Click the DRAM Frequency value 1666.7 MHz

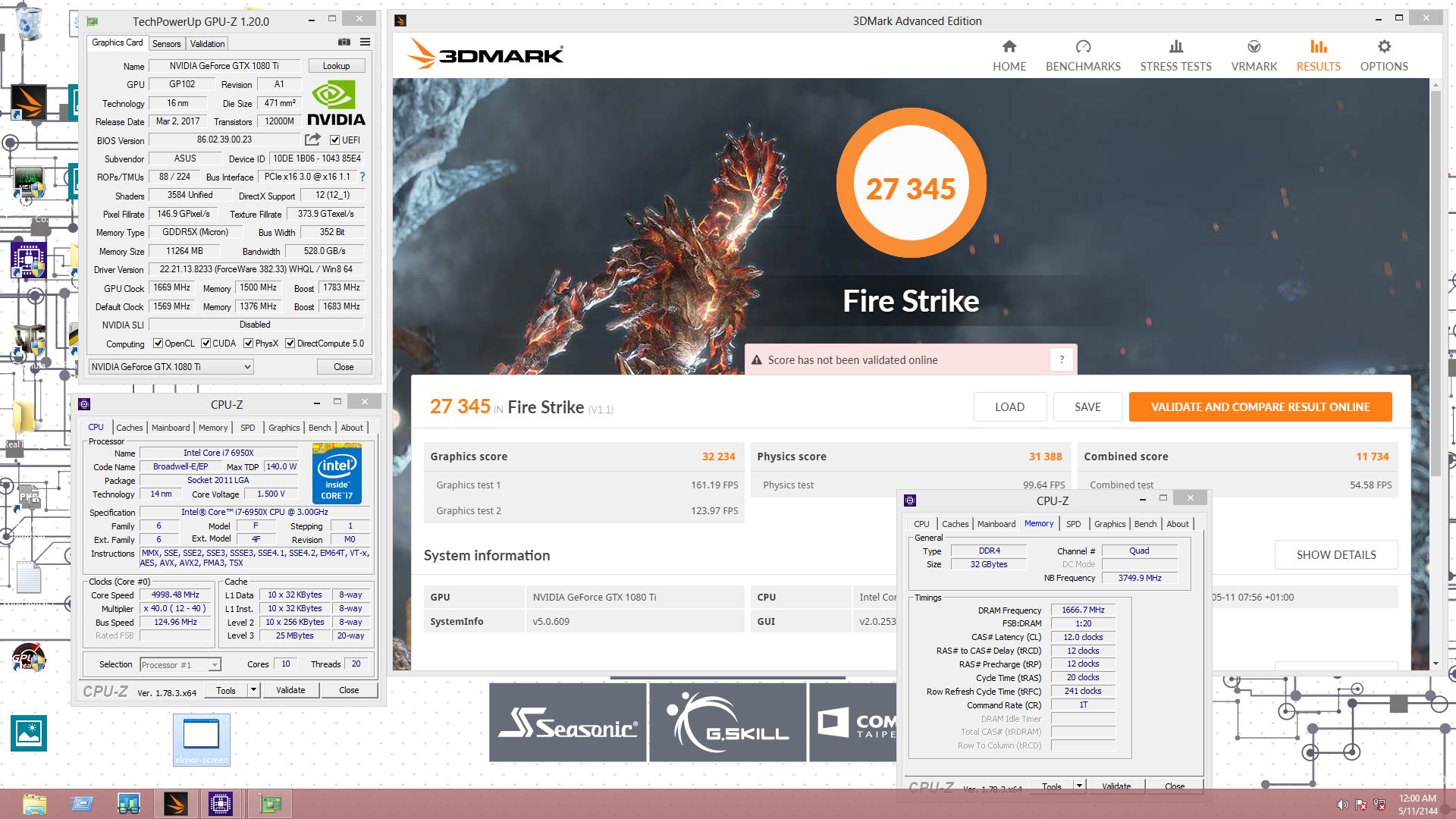click(x=1083, y=610)
